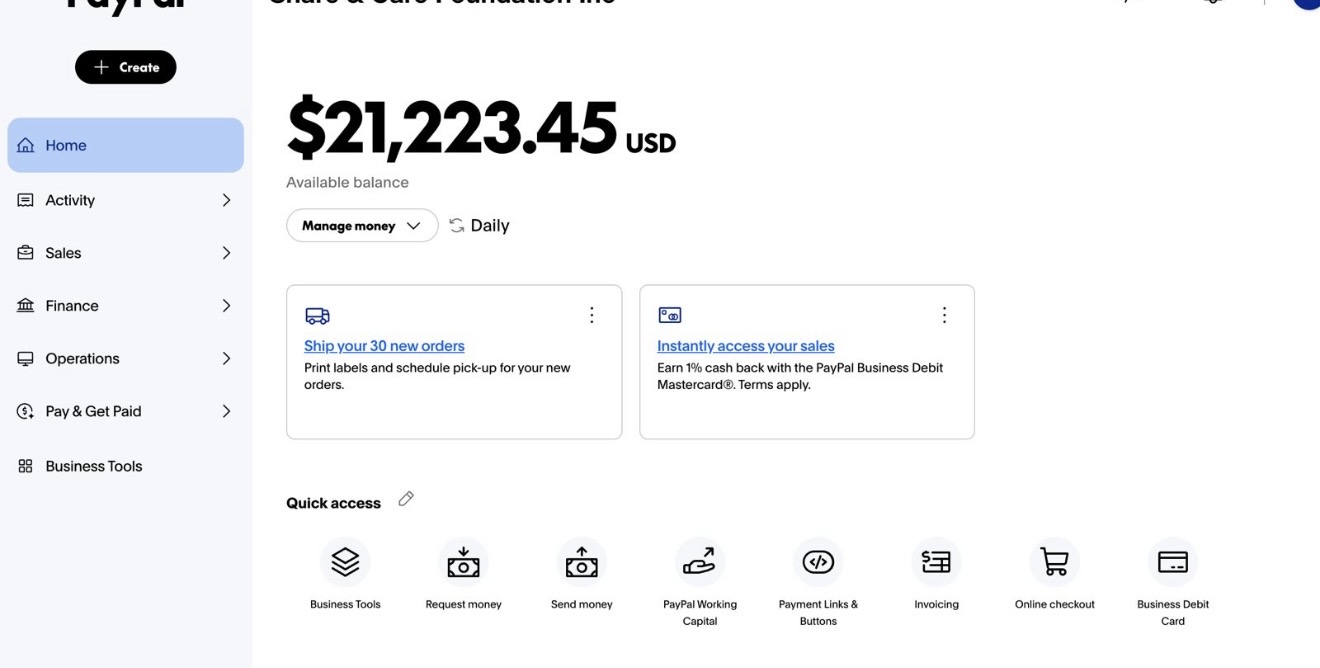Open Sales in the sidebar

coord(126,253)
